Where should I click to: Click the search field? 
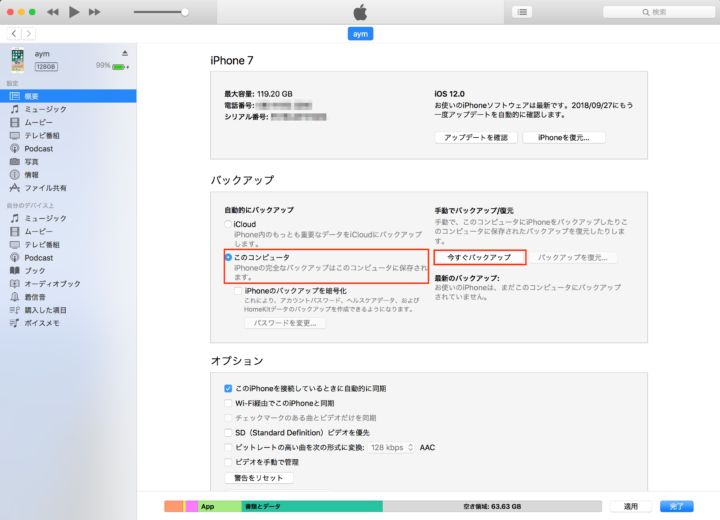pos(659,12)
